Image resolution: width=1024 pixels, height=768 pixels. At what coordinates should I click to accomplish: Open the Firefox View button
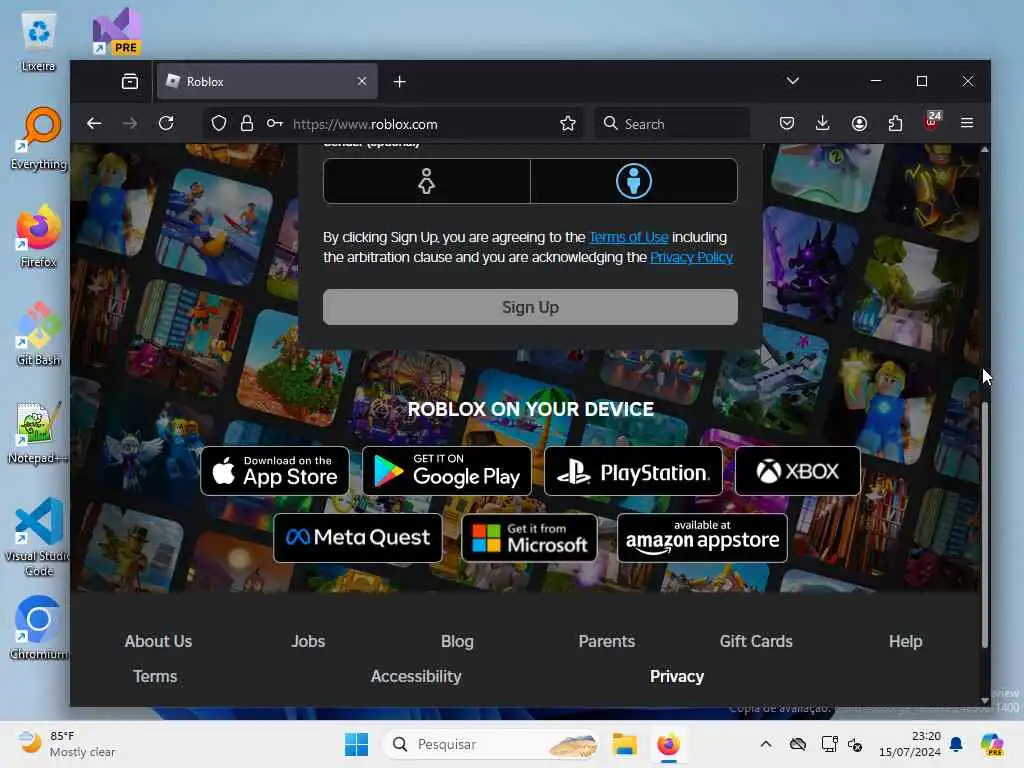pyautogui.click(x=130, y=82)
